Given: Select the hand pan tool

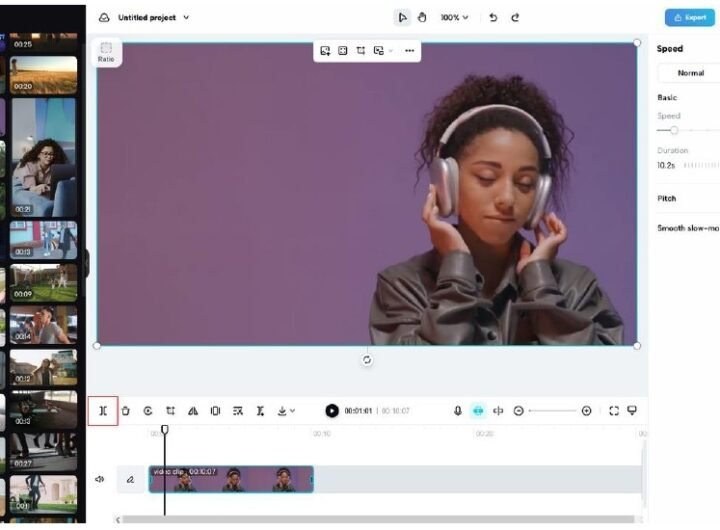Looking at the screenshot, I should (x=421, y=18).
